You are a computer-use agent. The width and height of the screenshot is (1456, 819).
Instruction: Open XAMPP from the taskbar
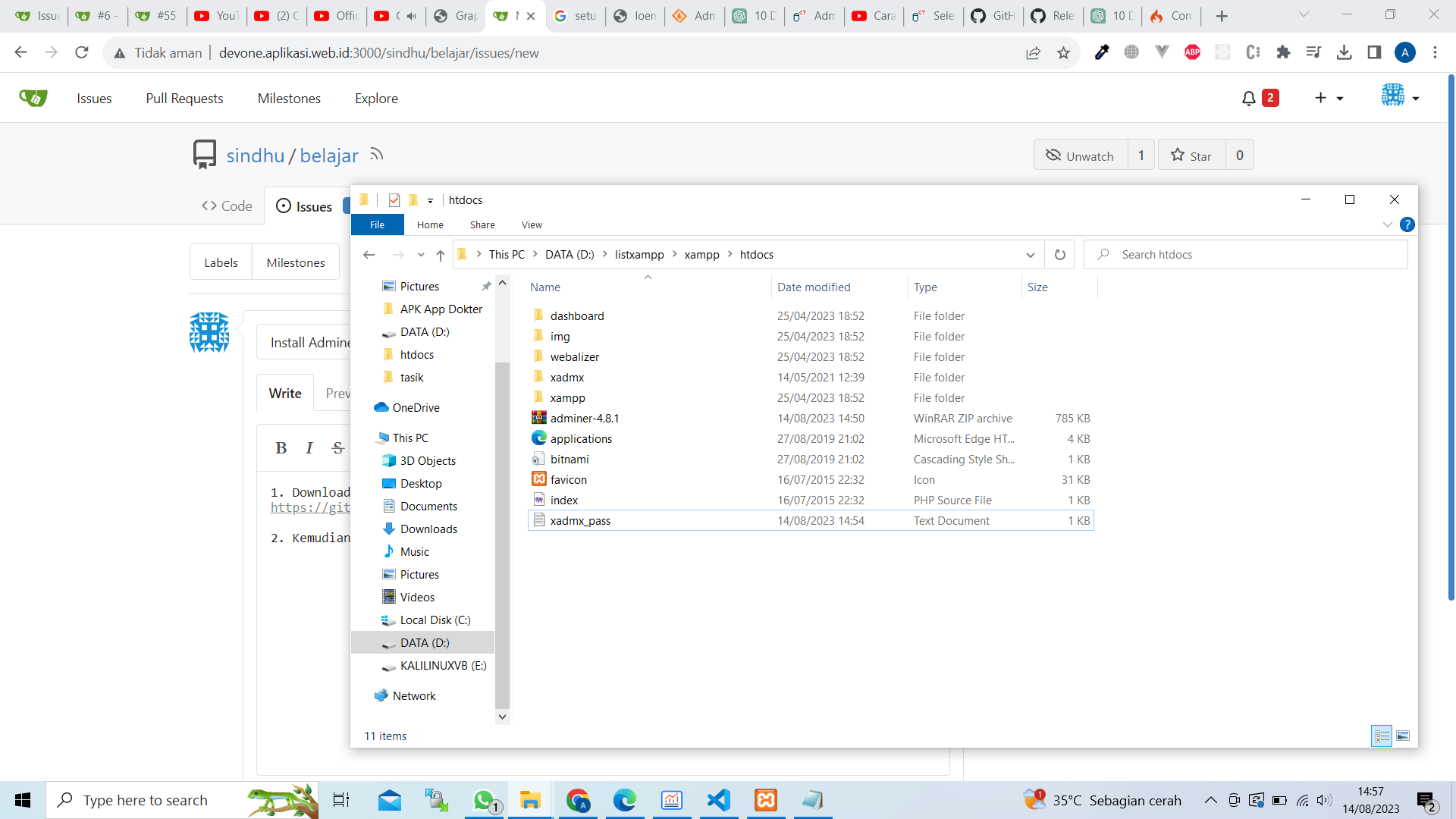[766, 800]
